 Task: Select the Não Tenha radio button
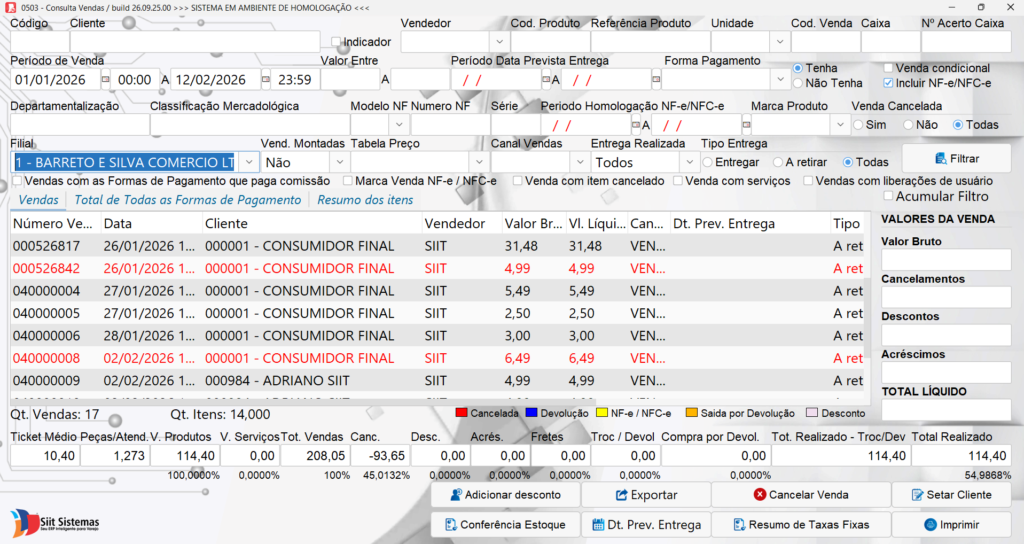point(798,83)
